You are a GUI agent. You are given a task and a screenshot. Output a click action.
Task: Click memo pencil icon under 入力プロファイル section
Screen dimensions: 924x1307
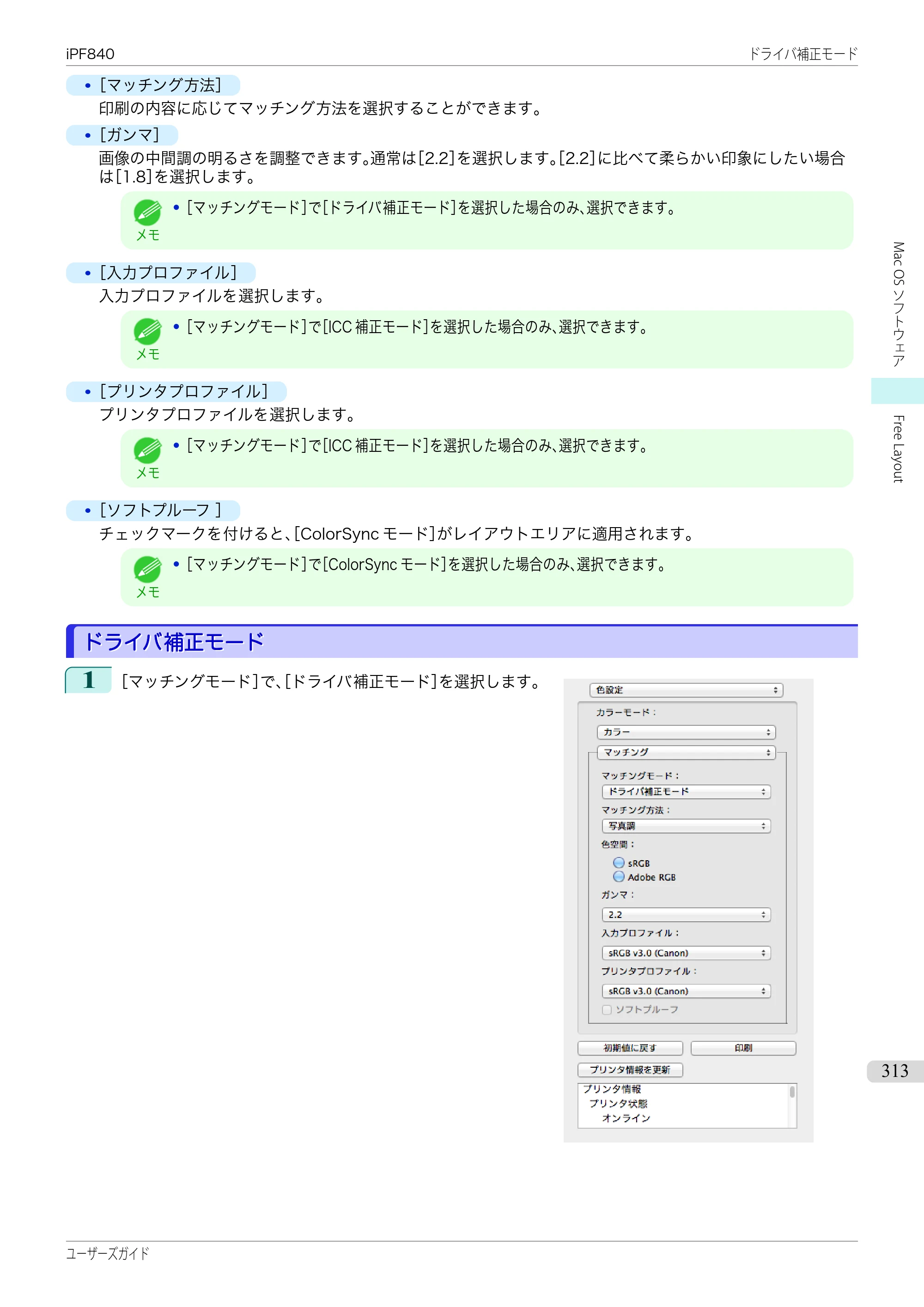click(x=147, y=332)
